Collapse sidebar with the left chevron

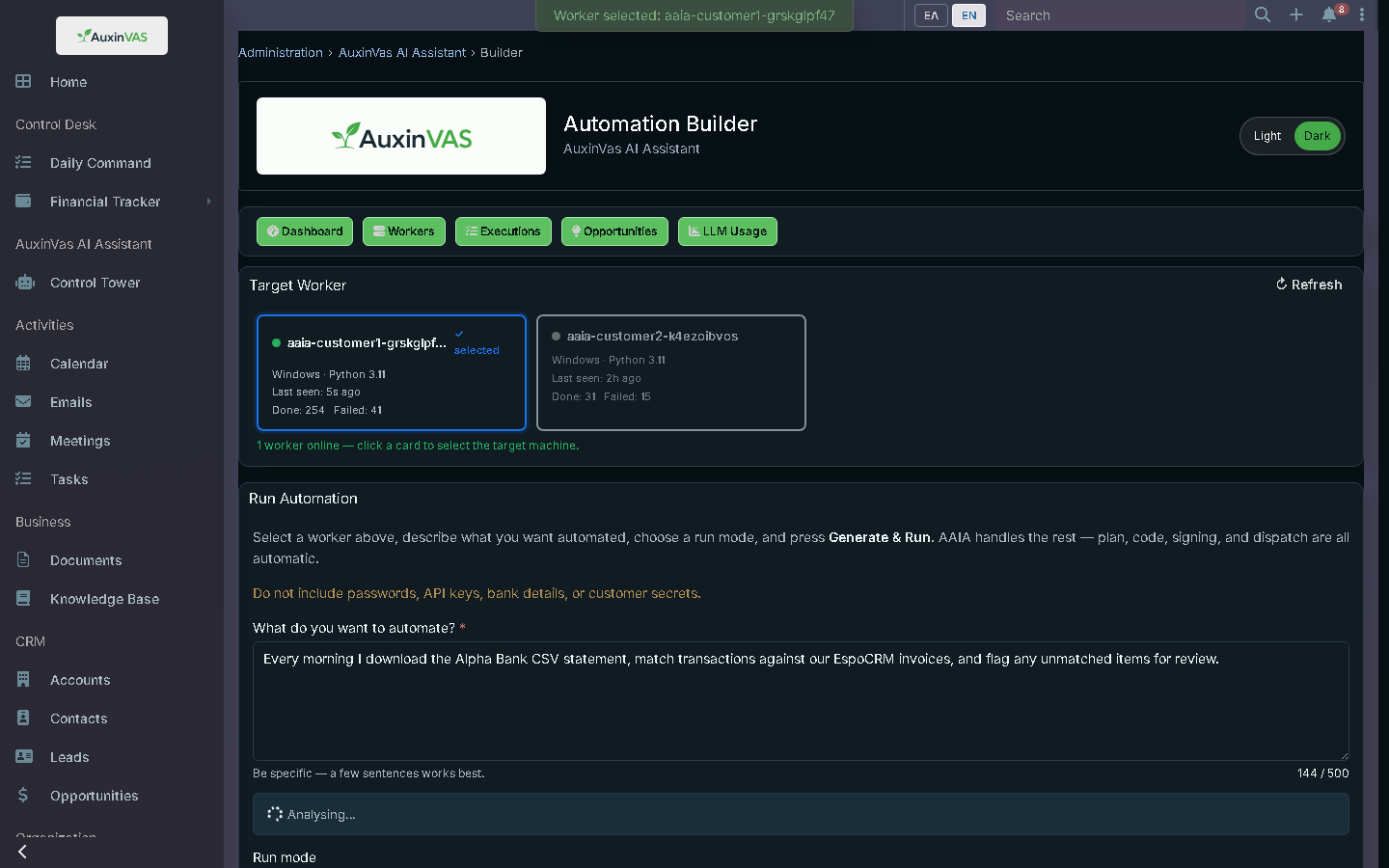(x=22, y=852)
